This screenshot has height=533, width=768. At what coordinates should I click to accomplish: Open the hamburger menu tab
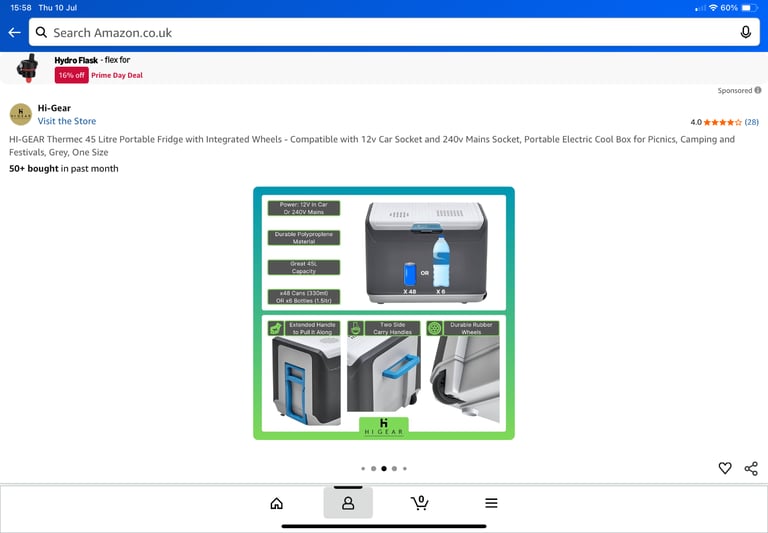pyautogui.click(x=491, y=503)
